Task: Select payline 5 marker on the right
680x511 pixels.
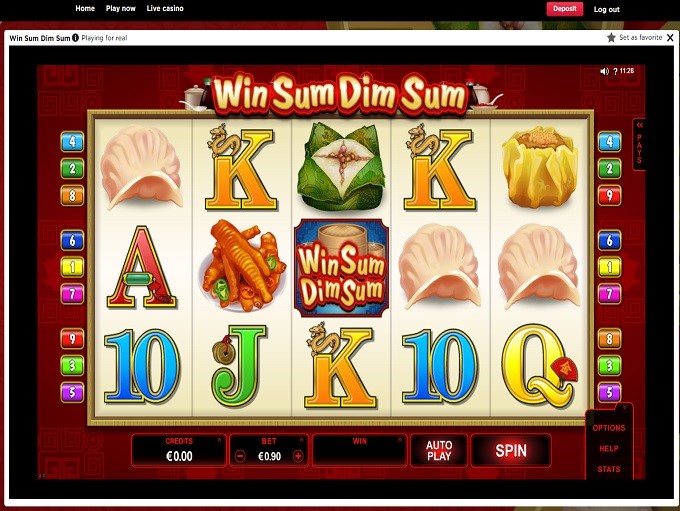Action: coord(609,393)
